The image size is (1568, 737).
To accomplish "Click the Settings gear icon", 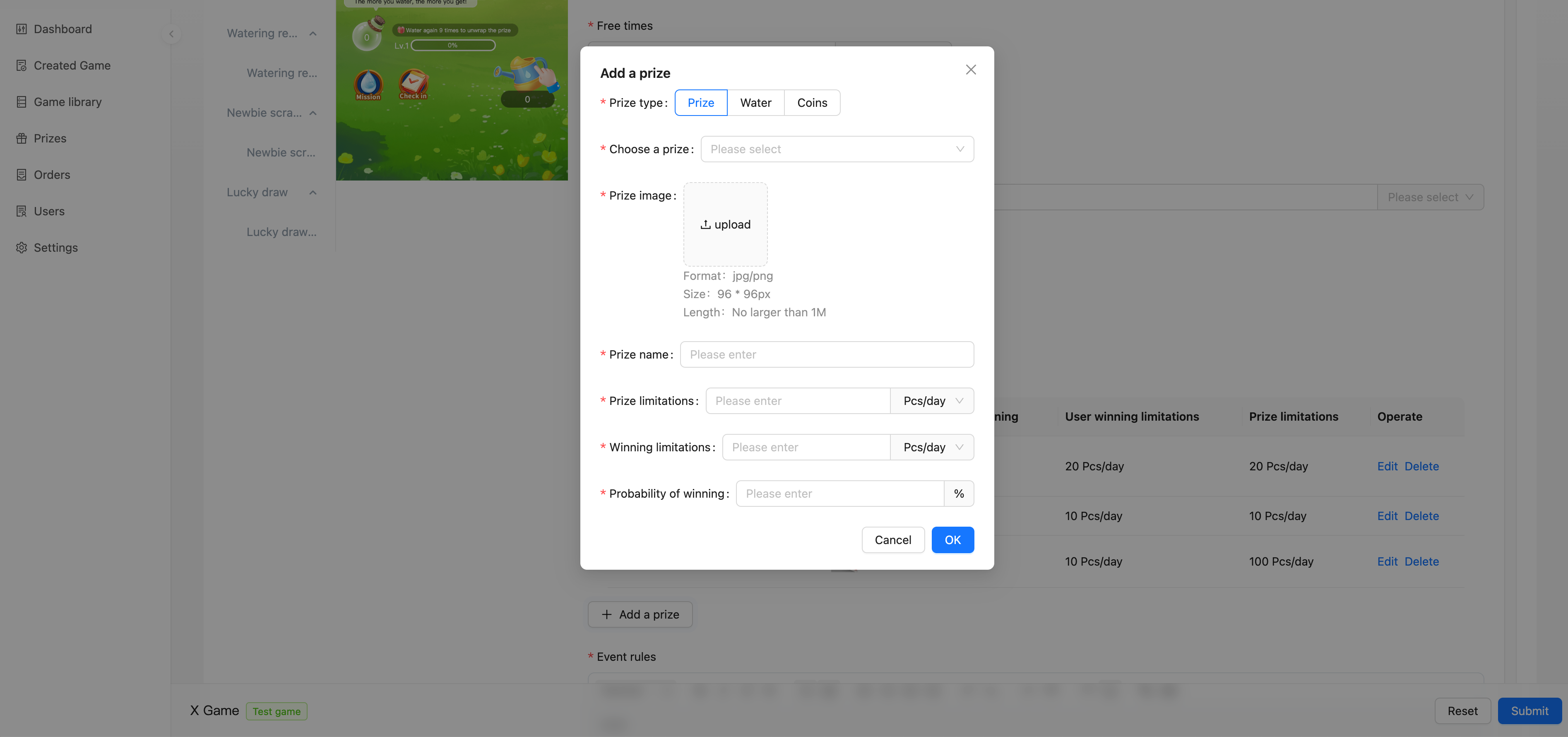I will click(21, 248).
